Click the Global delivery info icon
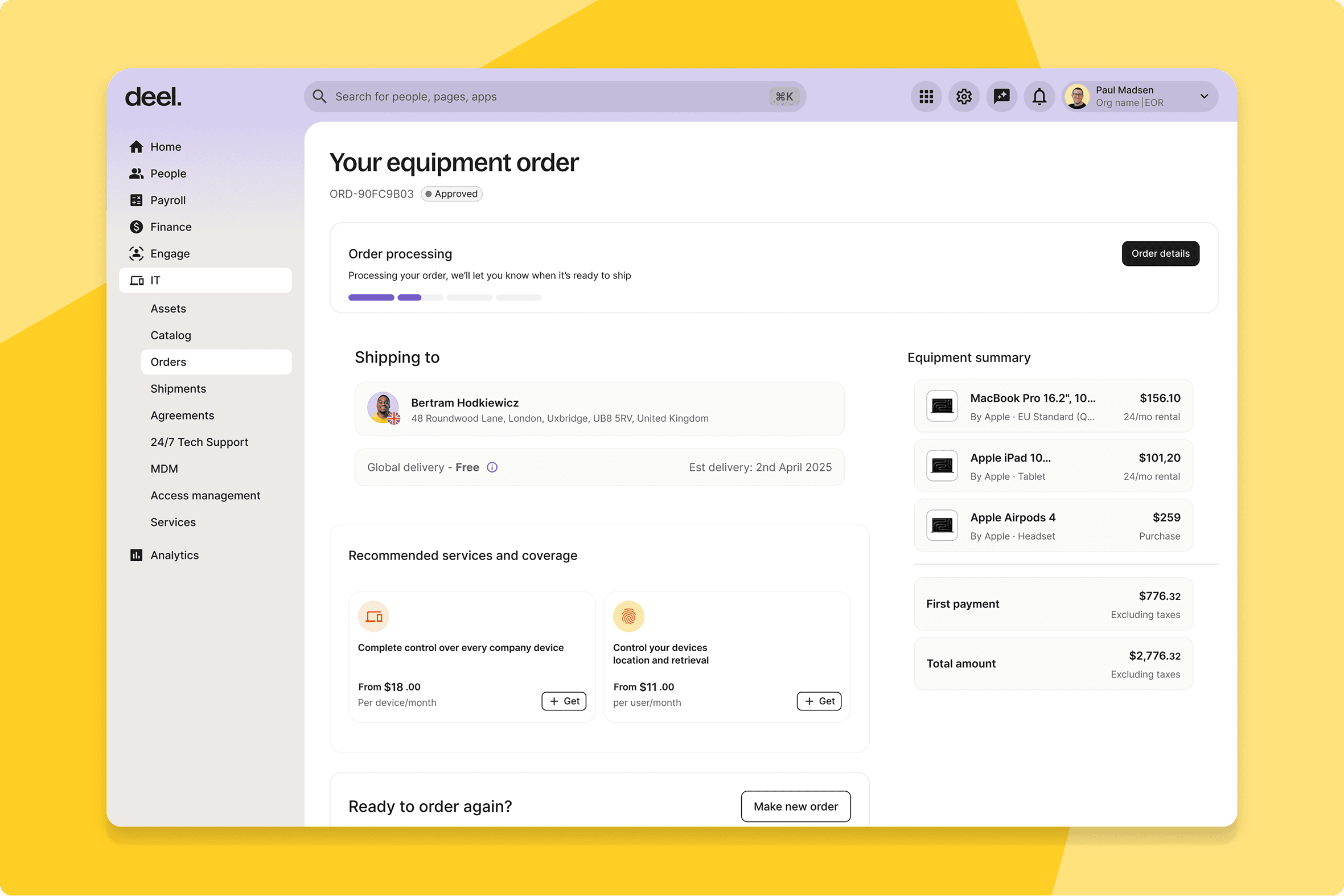 (x=492, y=467)
